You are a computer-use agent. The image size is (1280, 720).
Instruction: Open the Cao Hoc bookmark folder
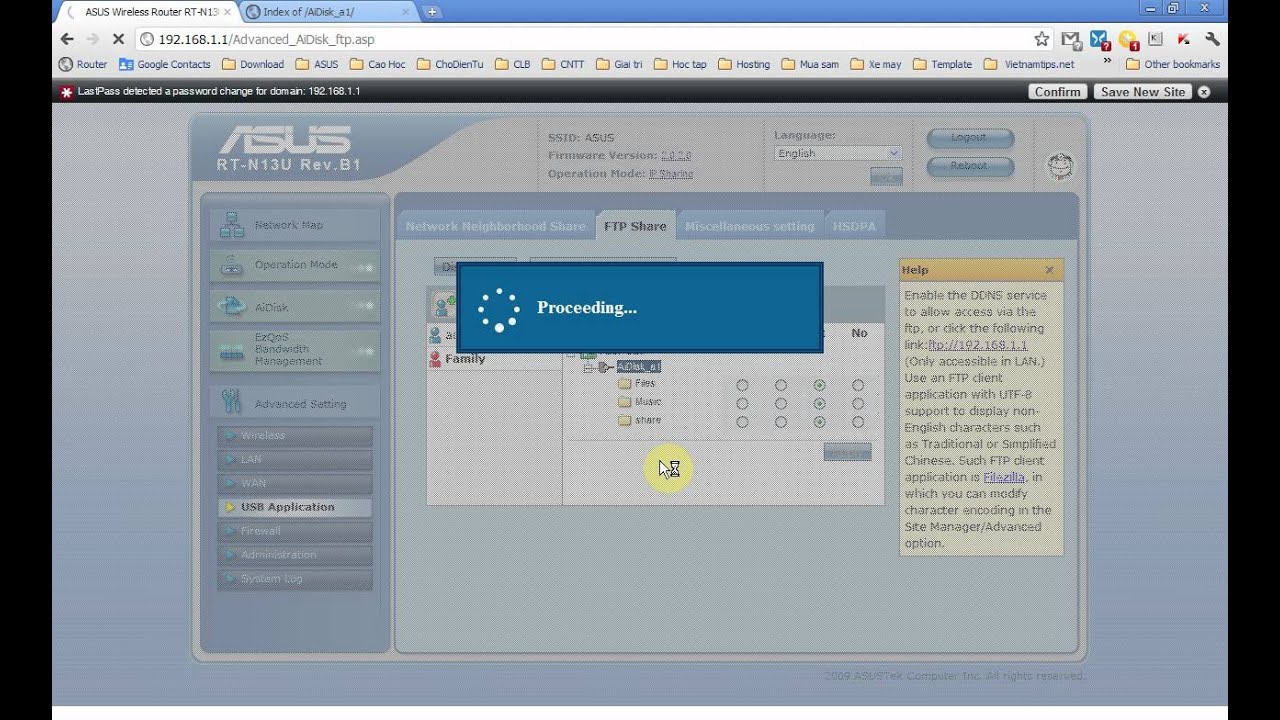tap(377, 64)
